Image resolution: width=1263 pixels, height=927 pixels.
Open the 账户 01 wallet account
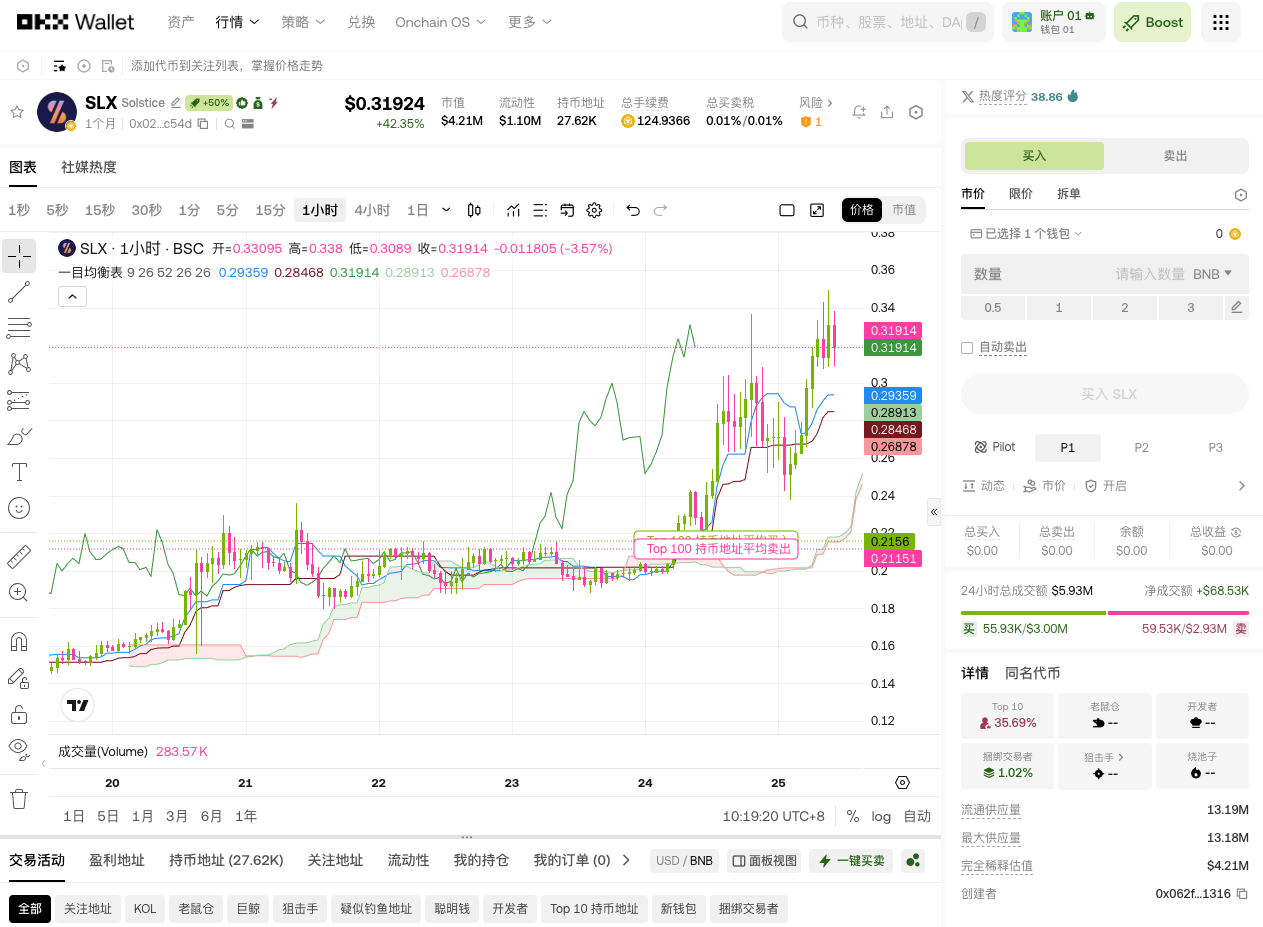coord(1054,22)
